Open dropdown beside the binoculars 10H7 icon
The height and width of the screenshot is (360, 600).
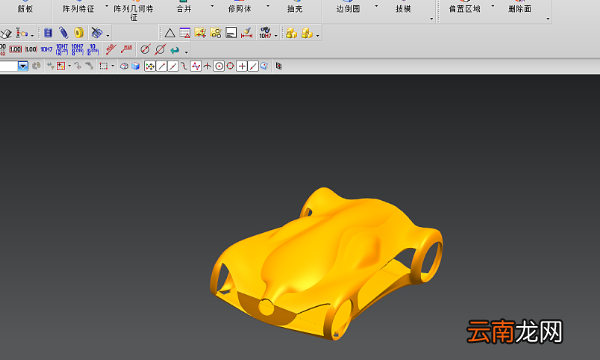click(x=276, y=36)
